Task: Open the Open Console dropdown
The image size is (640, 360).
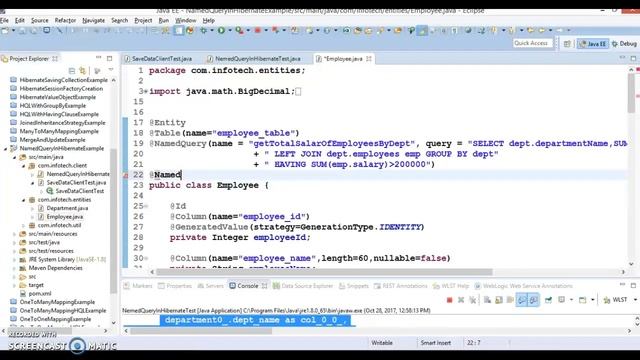Action: (593, 300)
